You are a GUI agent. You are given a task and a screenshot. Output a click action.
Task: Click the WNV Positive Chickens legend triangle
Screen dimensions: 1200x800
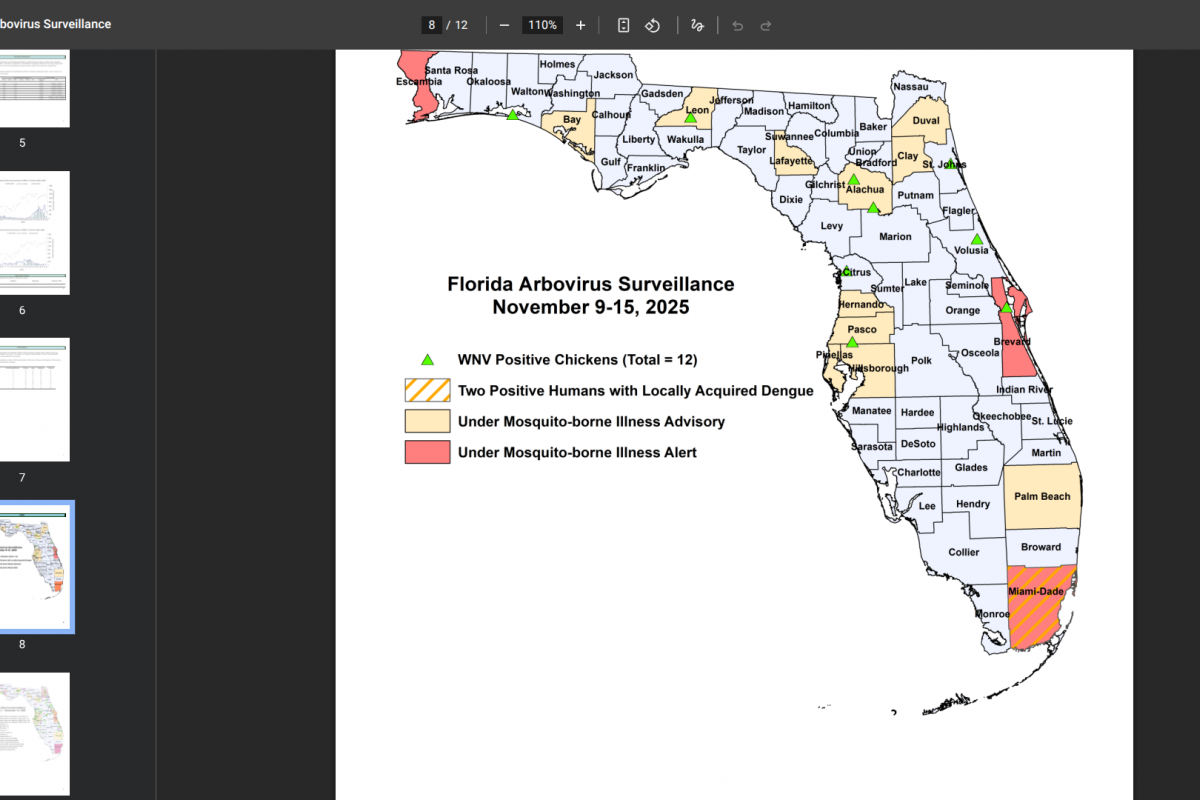click(x=427, y=359)
